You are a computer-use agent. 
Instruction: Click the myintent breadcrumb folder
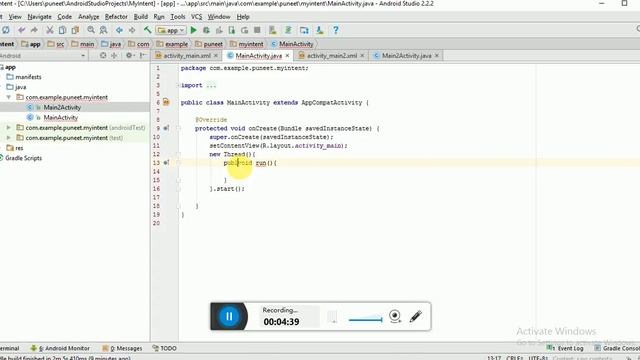pyautogui.click(x=247, y=44)
